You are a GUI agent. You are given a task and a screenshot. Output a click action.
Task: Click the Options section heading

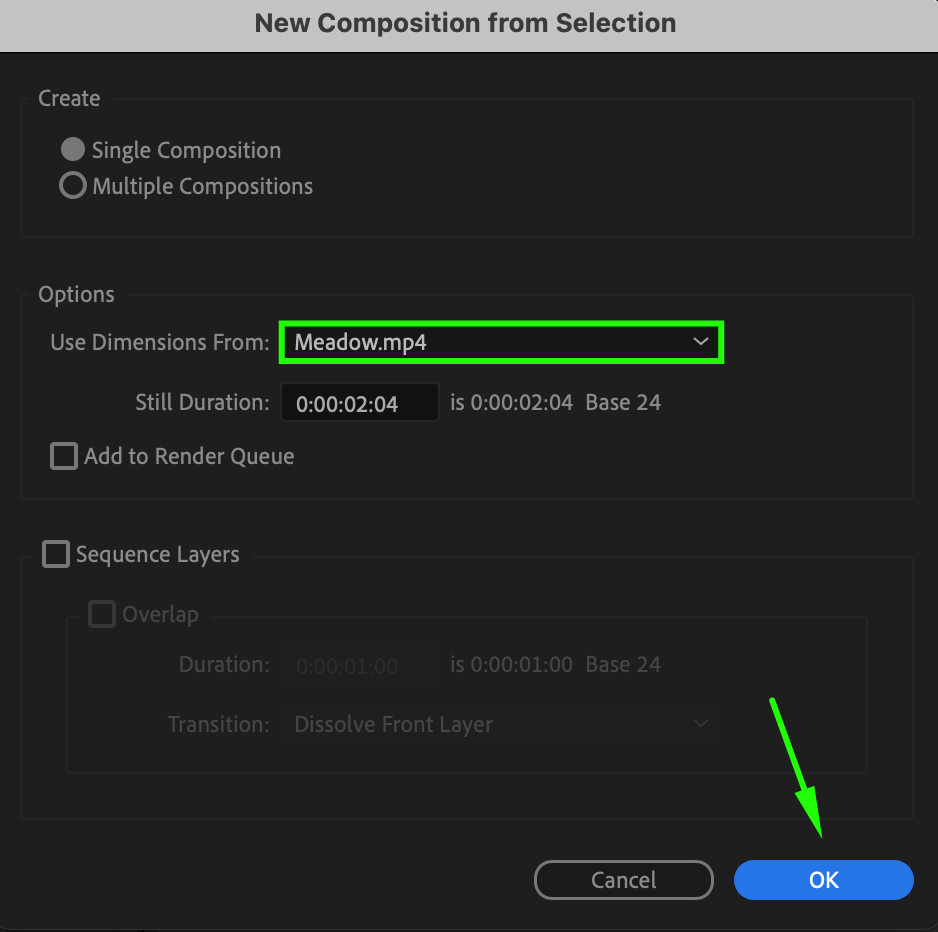click(x=76, y=294)
